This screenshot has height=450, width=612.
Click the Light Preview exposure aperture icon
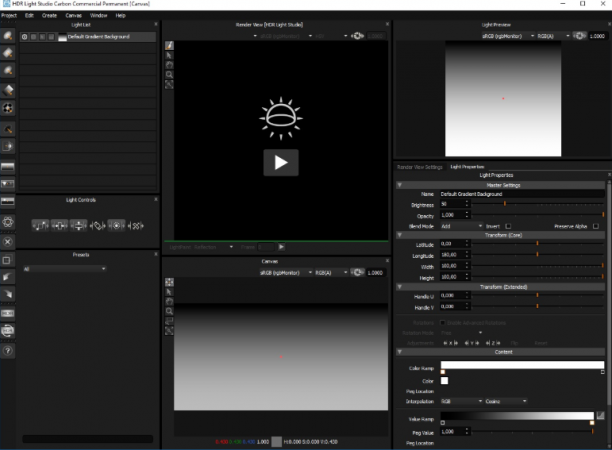click(580, 36)
